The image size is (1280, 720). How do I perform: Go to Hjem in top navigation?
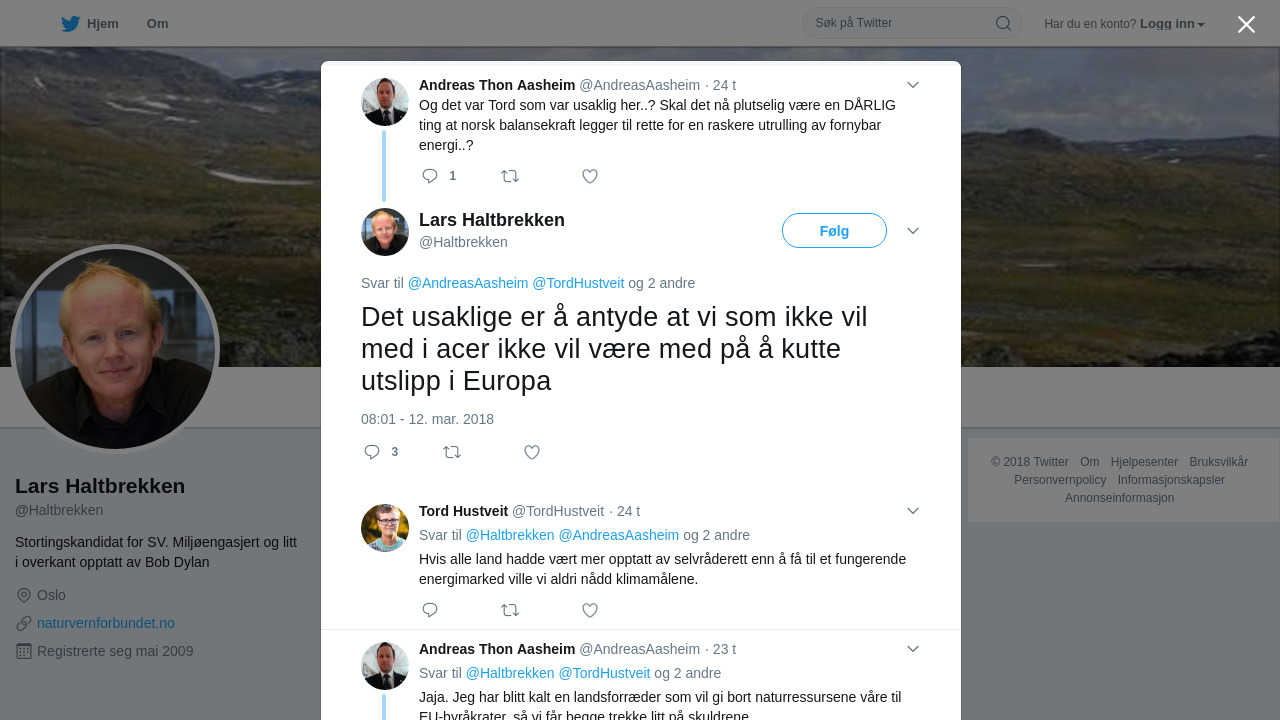[90, 24]
